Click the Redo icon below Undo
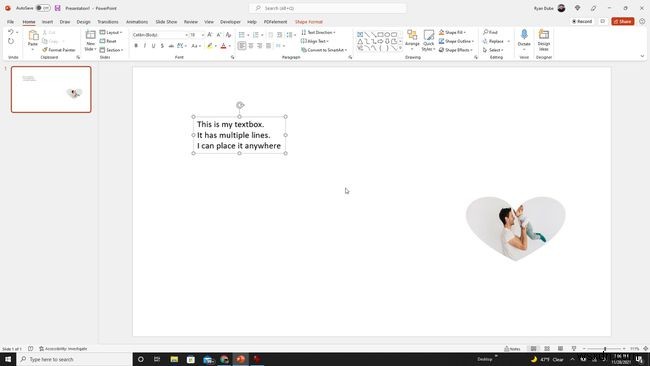The width and height of the screenshot is (650, 366). [x=11, y=41]
